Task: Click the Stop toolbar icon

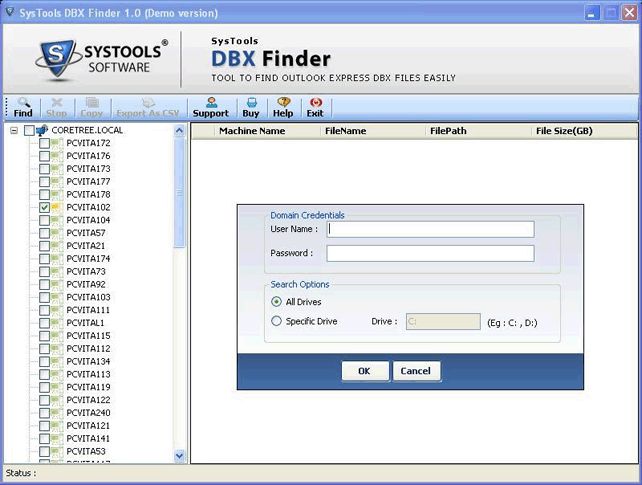Action: click(x=57, y=102)
